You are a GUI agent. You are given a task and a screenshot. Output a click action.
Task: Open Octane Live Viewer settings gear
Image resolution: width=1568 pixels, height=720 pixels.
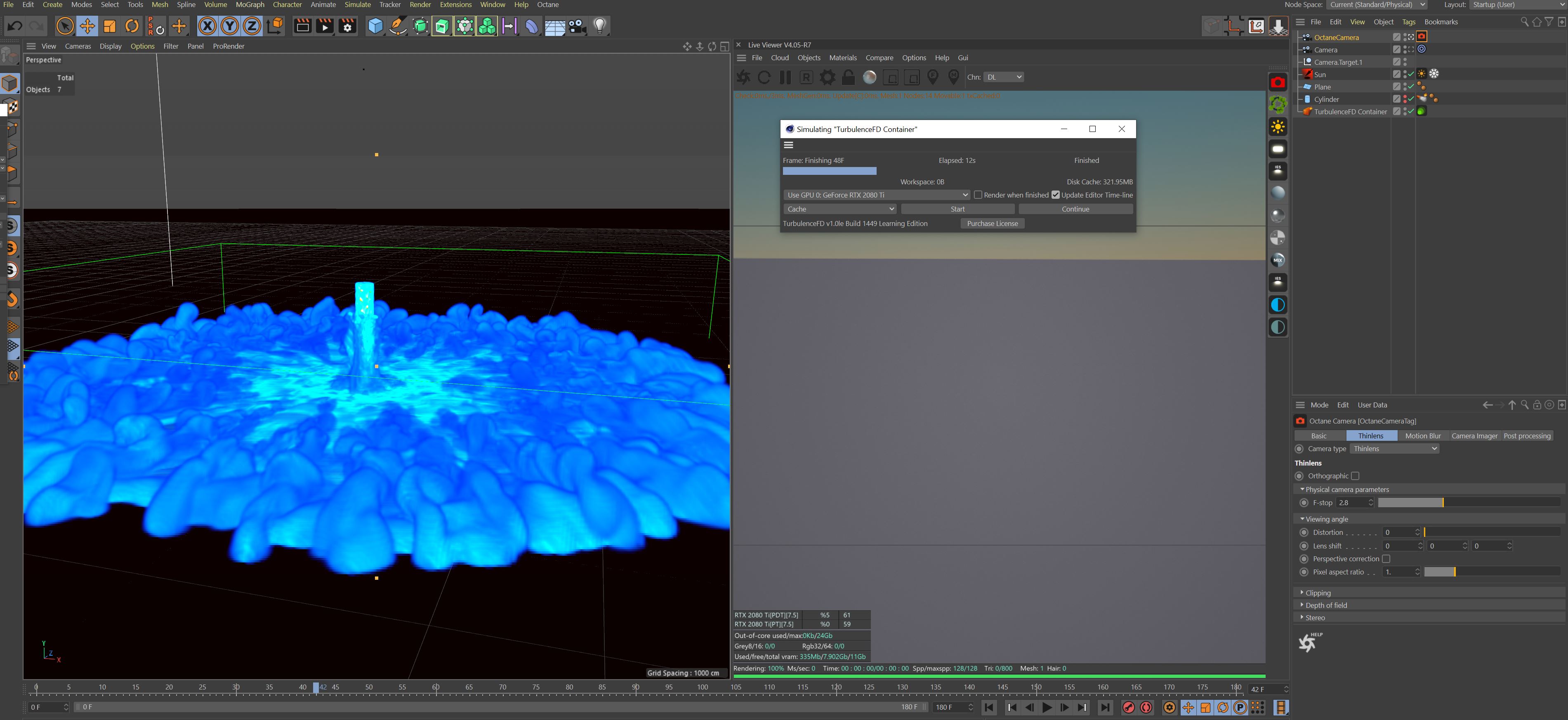tap(827, 77)
